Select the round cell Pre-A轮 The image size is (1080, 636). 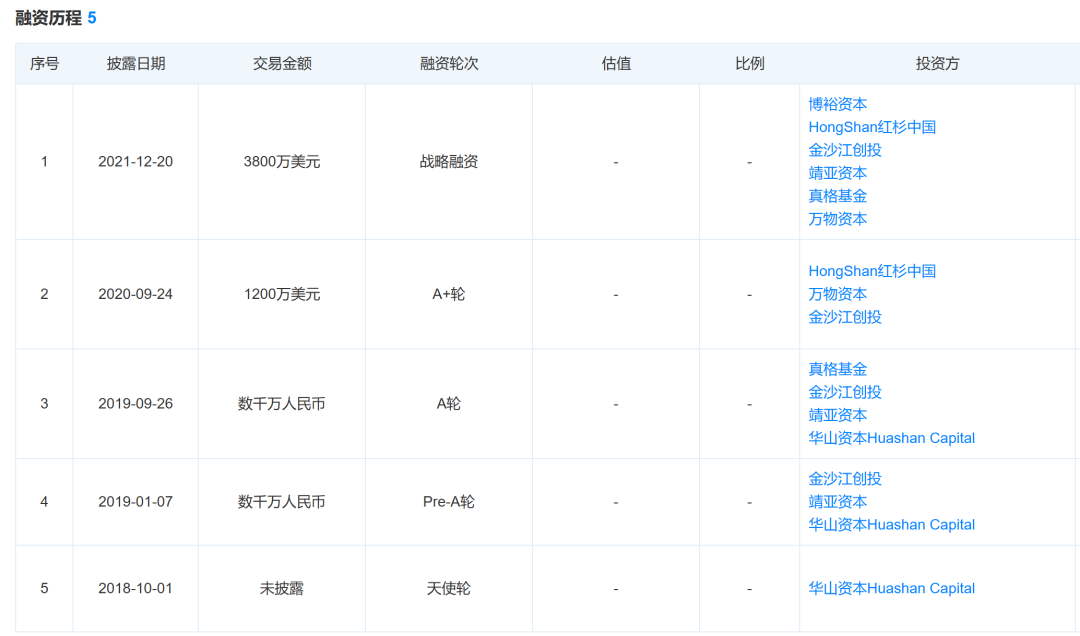(448, 502)
